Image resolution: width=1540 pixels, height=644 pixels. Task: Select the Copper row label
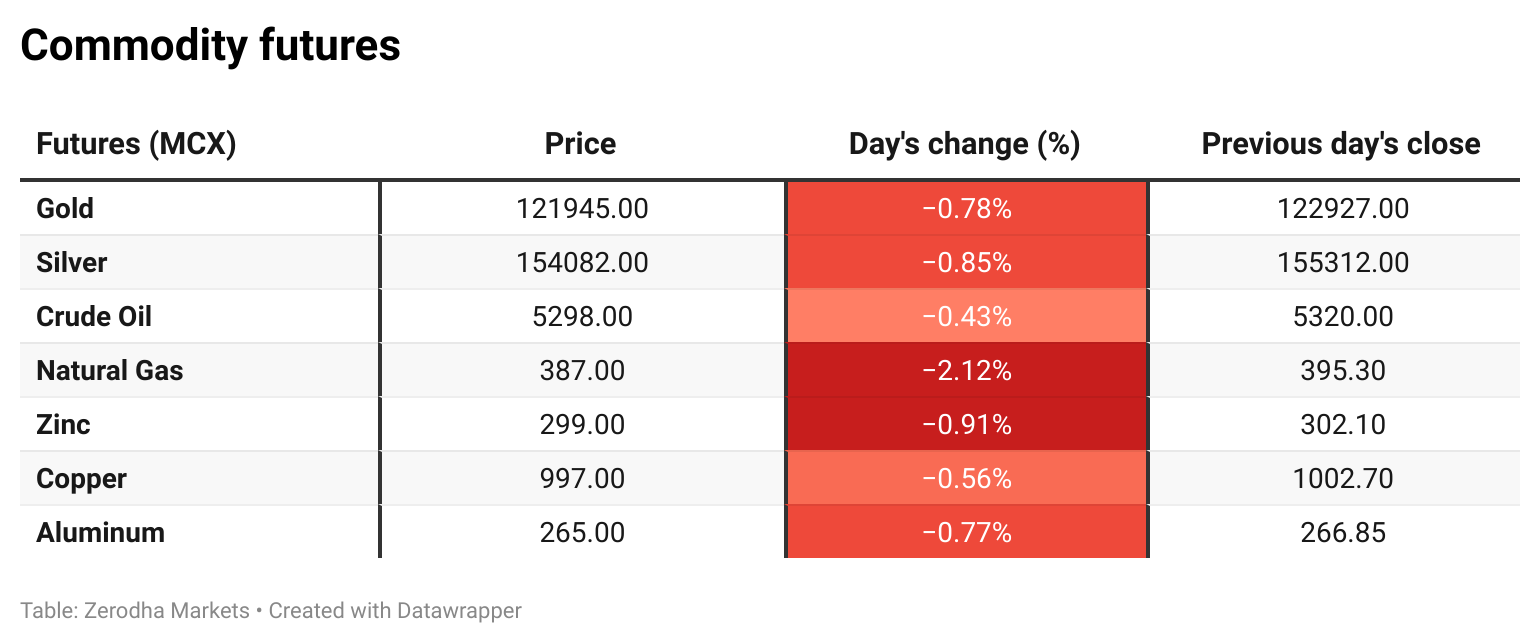(81, 479)
